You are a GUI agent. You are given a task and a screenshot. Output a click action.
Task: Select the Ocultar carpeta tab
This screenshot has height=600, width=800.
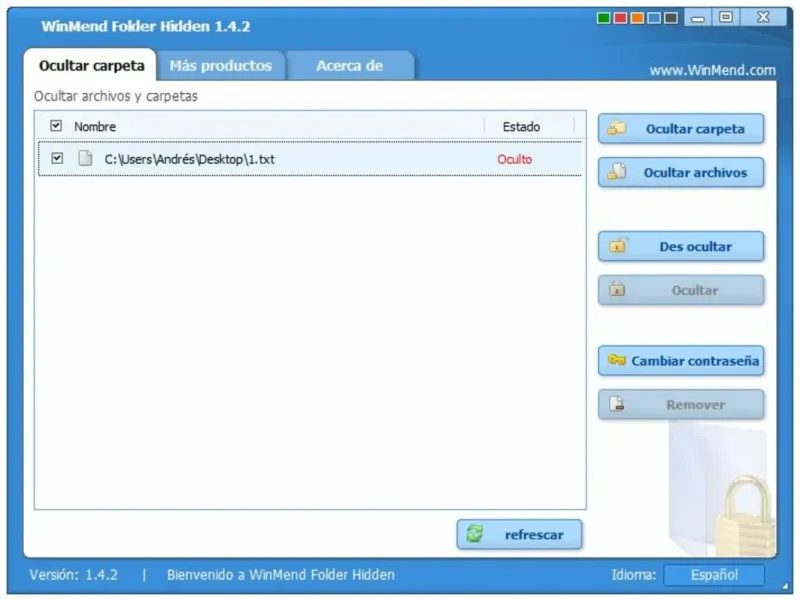pyautogui.click(x=91, y=66)
